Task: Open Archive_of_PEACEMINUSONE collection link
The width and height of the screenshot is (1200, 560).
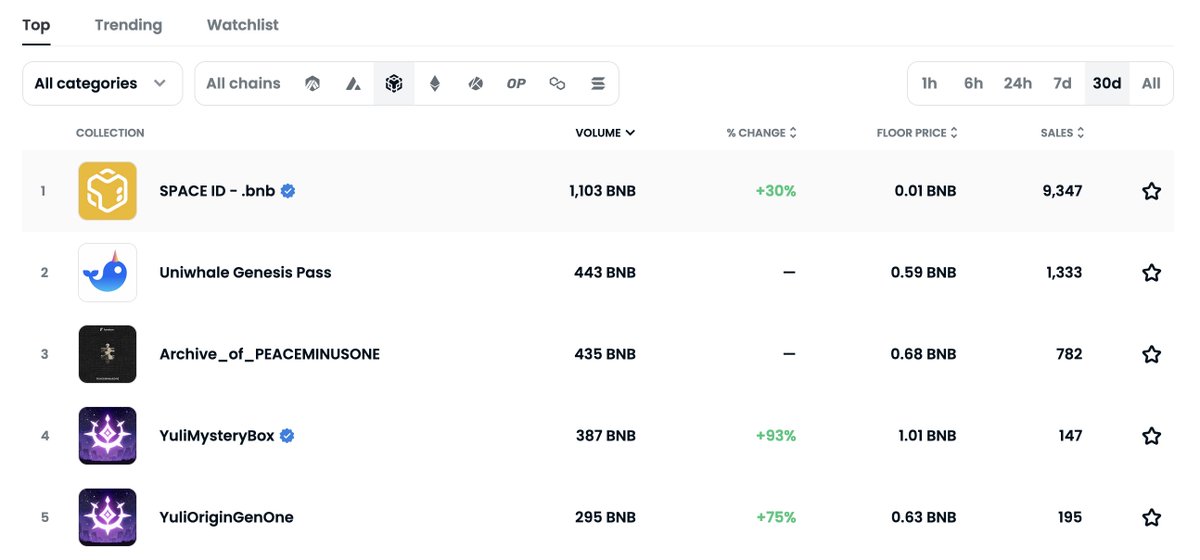Action: 270,354
